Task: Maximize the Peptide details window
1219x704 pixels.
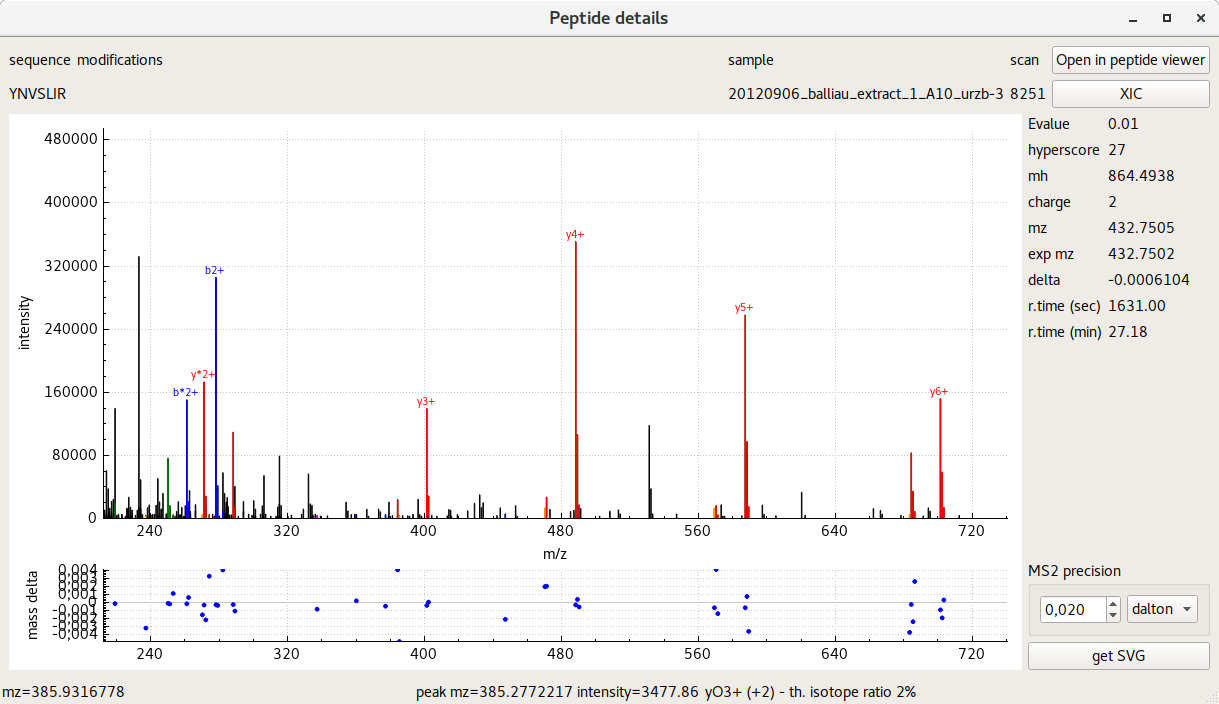Action: click(x=1166, y=18)
